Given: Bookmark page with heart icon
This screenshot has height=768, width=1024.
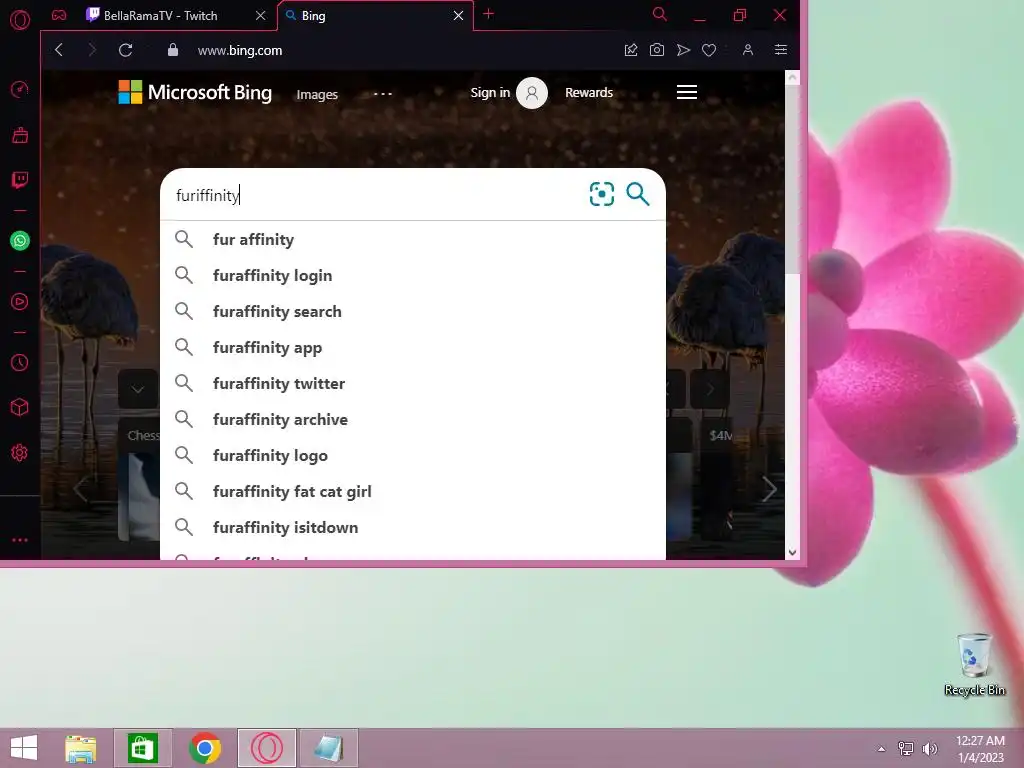Looking at the screenshot, I should coord(709,50).
